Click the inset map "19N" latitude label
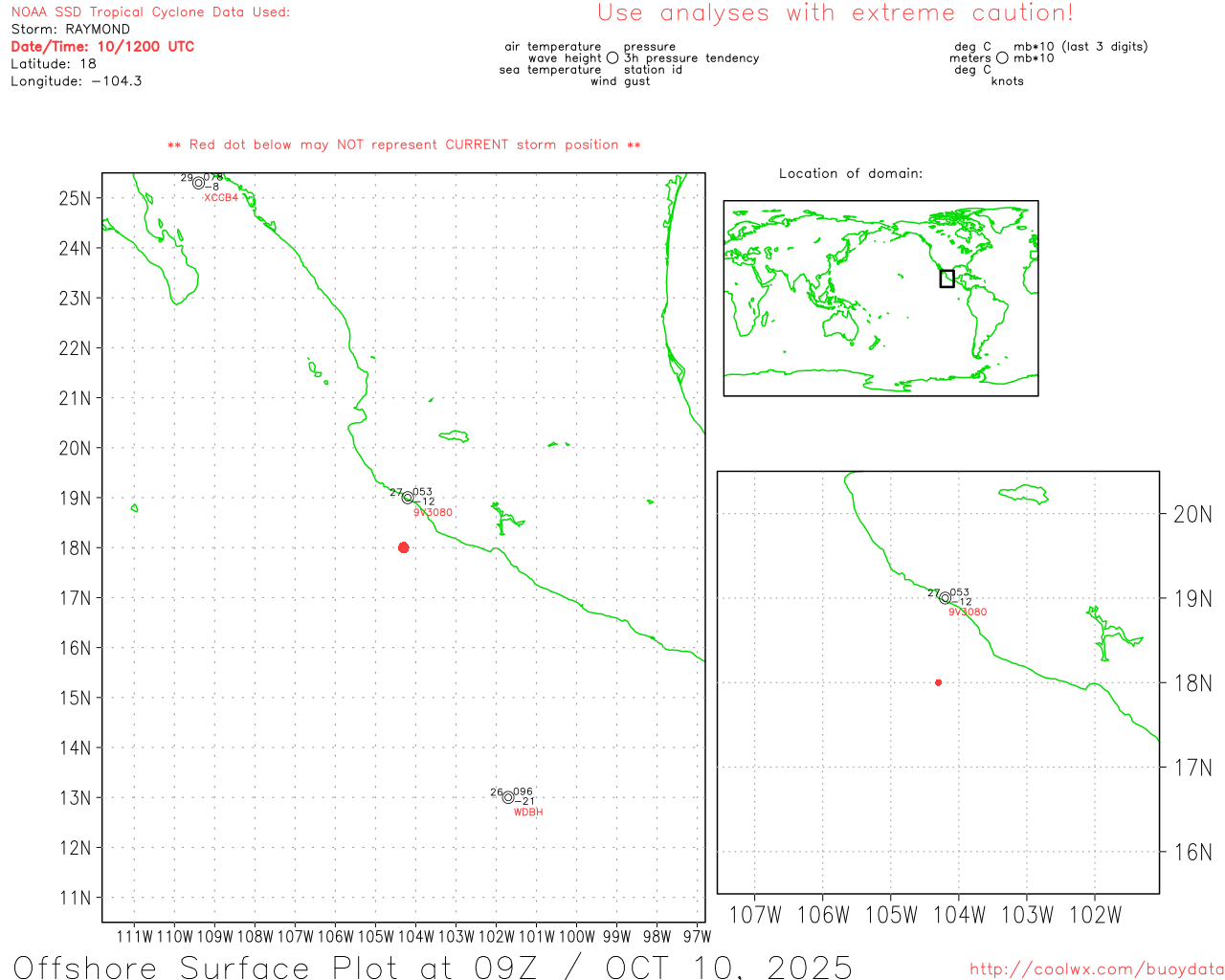 pos(1192,599)
